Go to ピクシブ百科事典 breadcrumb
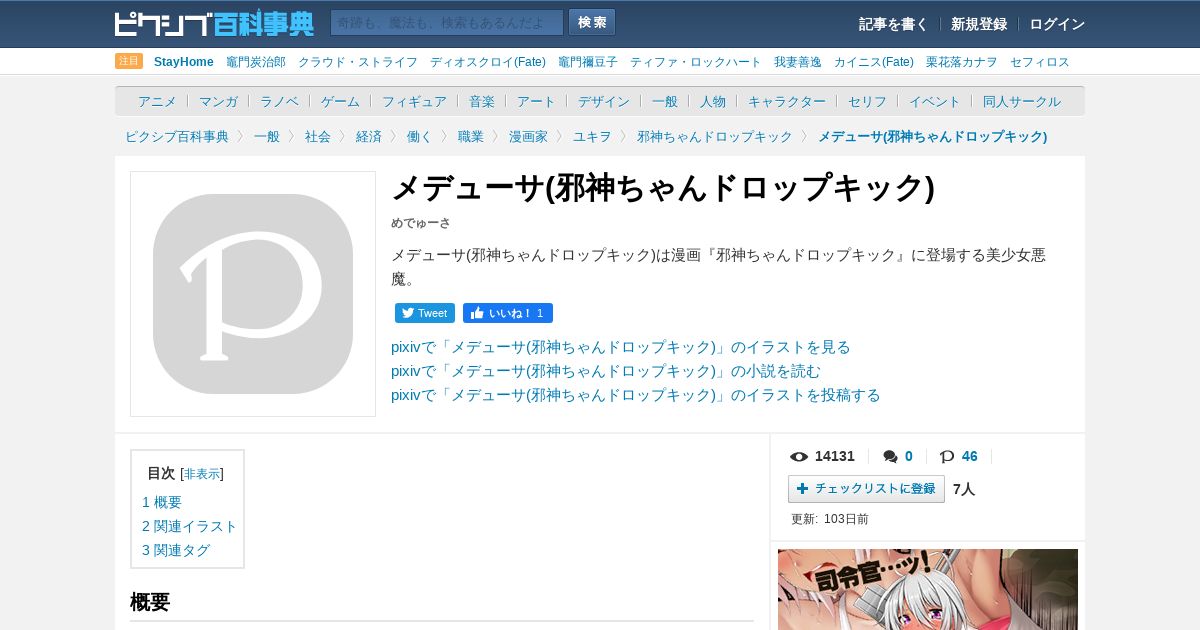Viewport: 1200px width, 630px height. tap(177, 136)
